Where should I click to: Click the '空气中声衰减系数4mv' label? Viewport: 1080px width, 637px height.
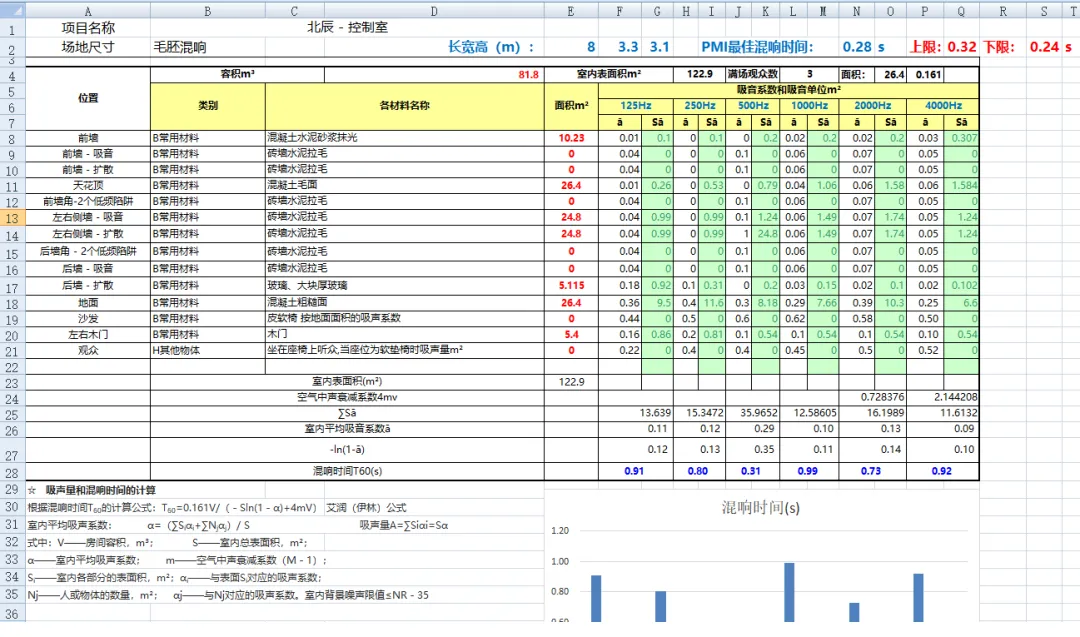pos(347,397)
